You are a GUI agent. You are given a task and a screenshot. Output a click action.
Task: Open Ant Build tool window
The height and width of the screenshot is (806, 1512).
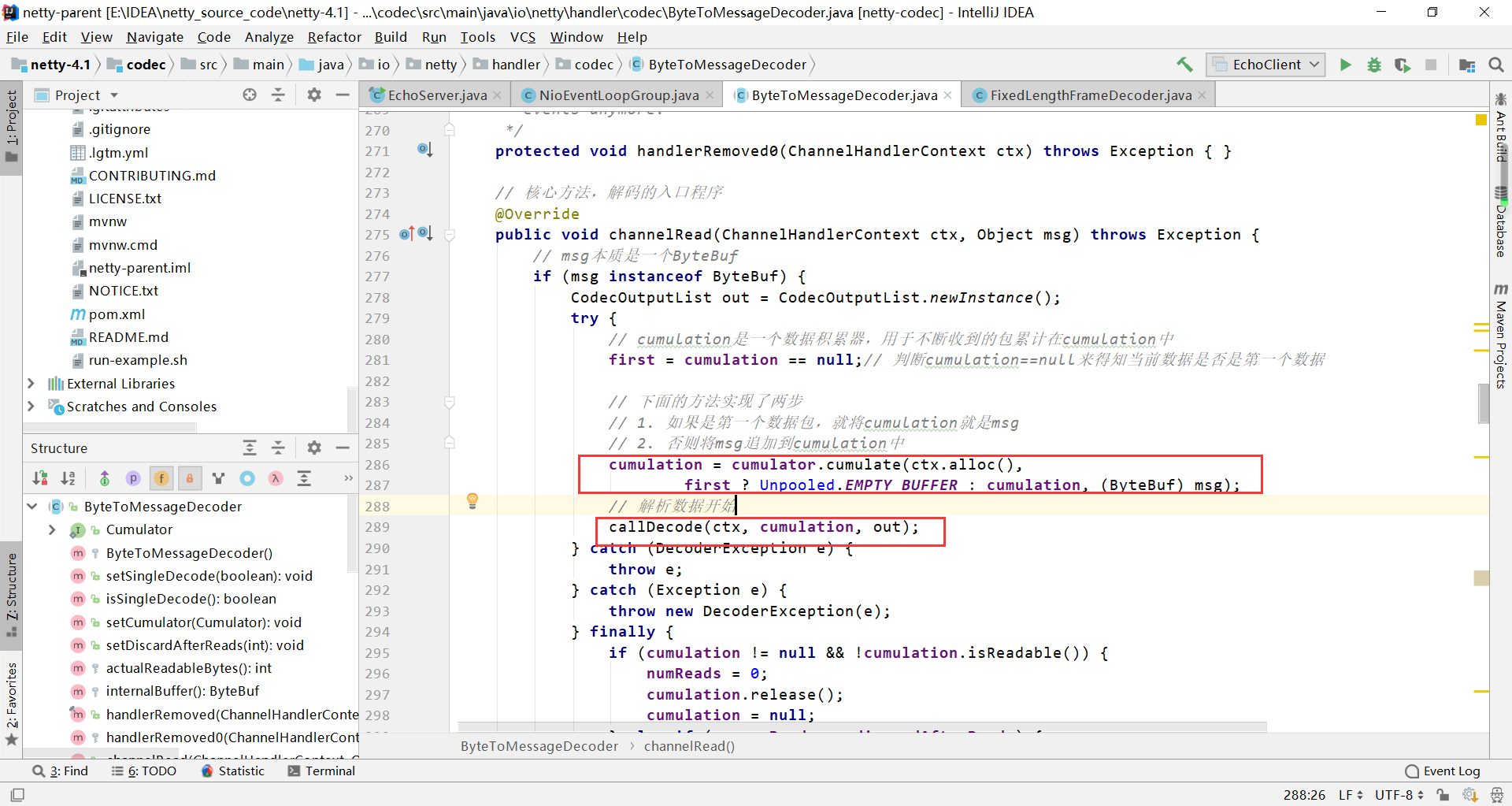1500,127
